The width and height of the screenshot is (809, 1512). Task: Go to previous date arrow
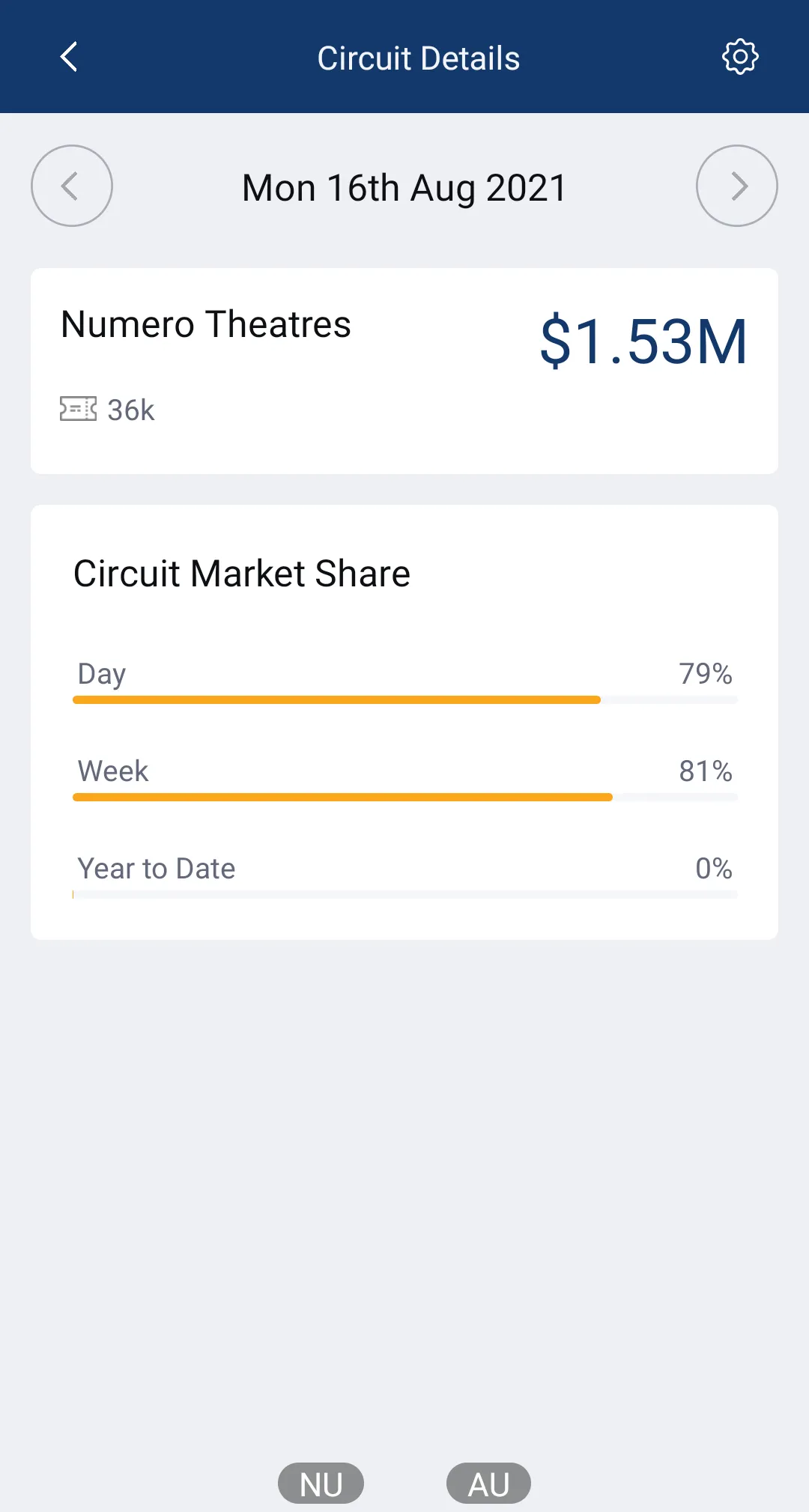(72, 186)
